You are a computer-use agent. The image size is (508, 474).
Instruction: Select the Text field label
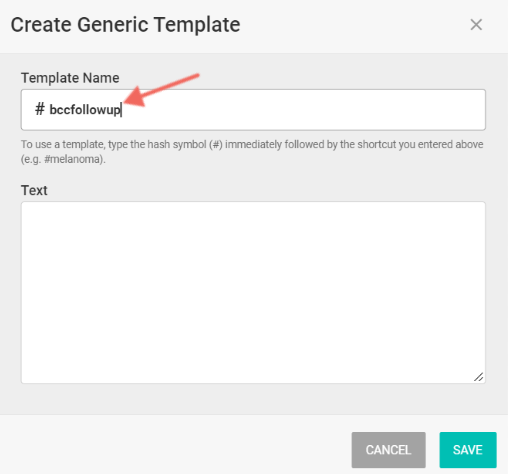[x=34, y=190]
